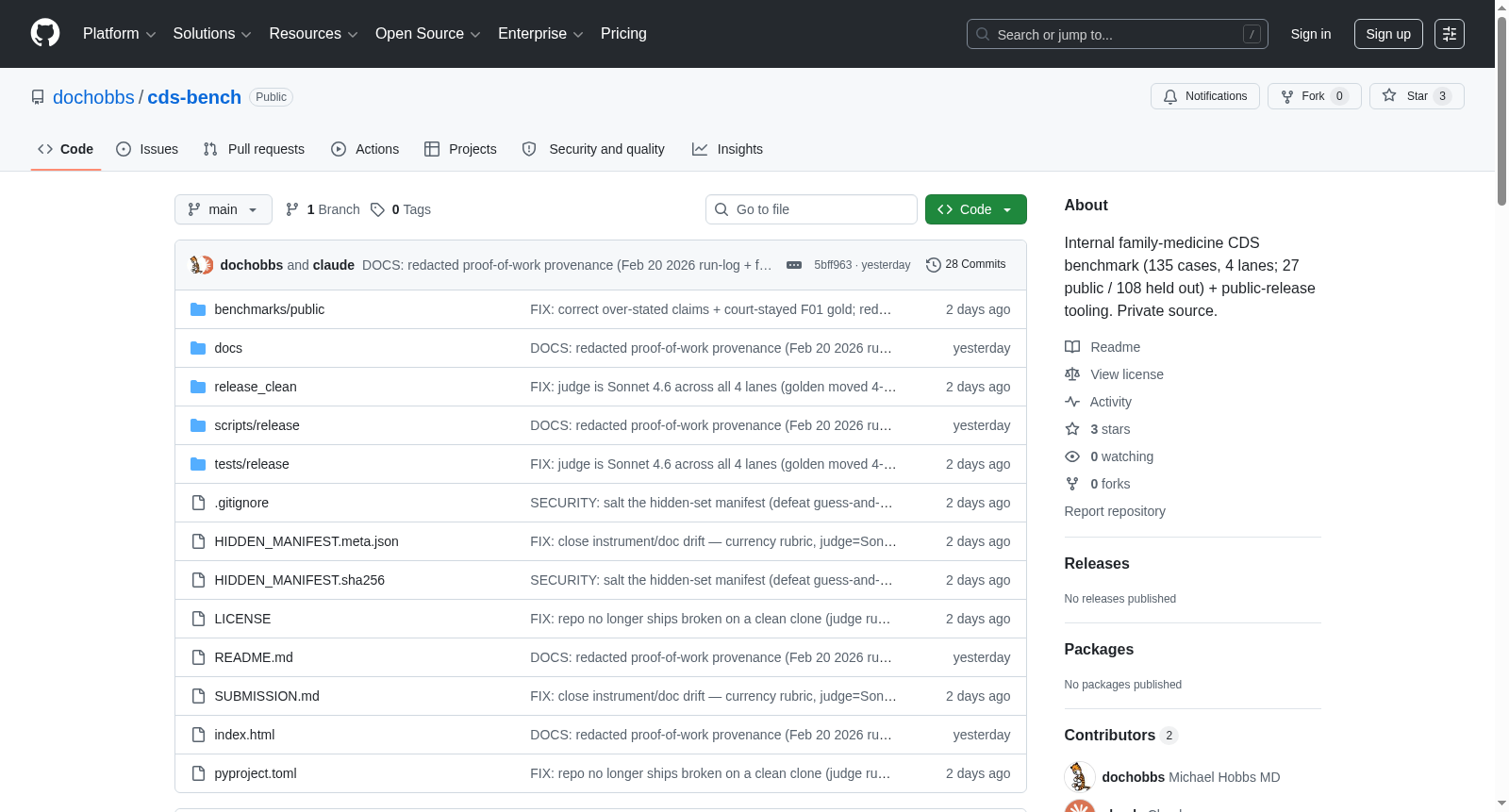The image size is (1509, 812).
Task: Open the HIDDEN_MANIFEST.meta.json file
Action: pos(307,541)
